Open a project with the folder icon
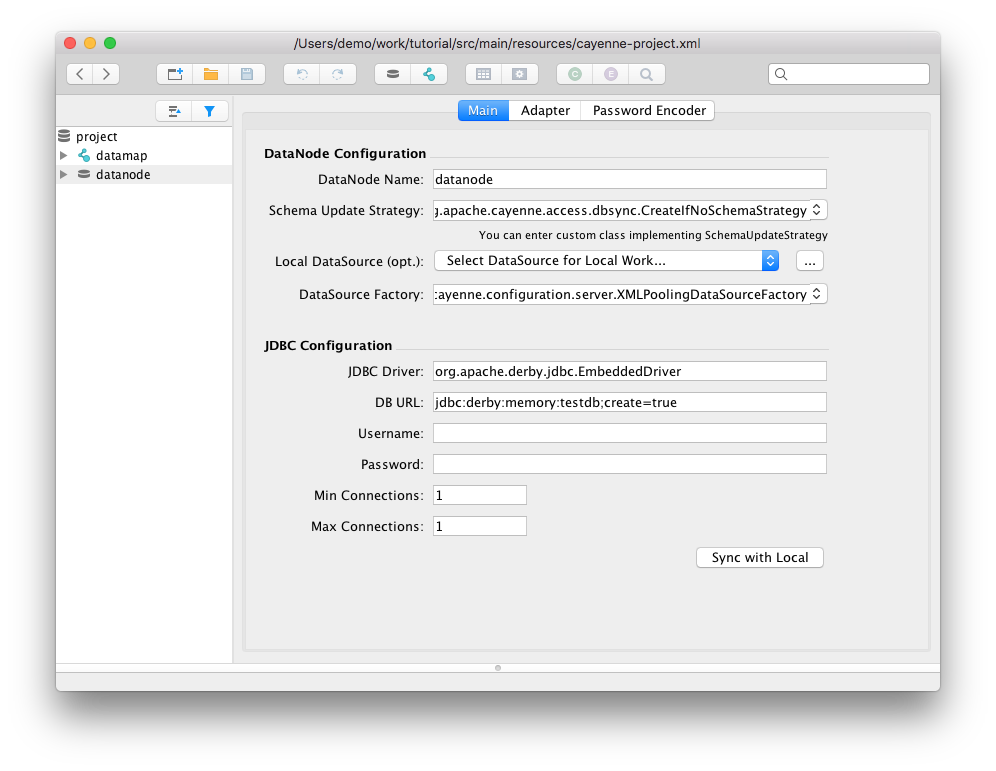The image size is (996, 771). pos(211,74)
